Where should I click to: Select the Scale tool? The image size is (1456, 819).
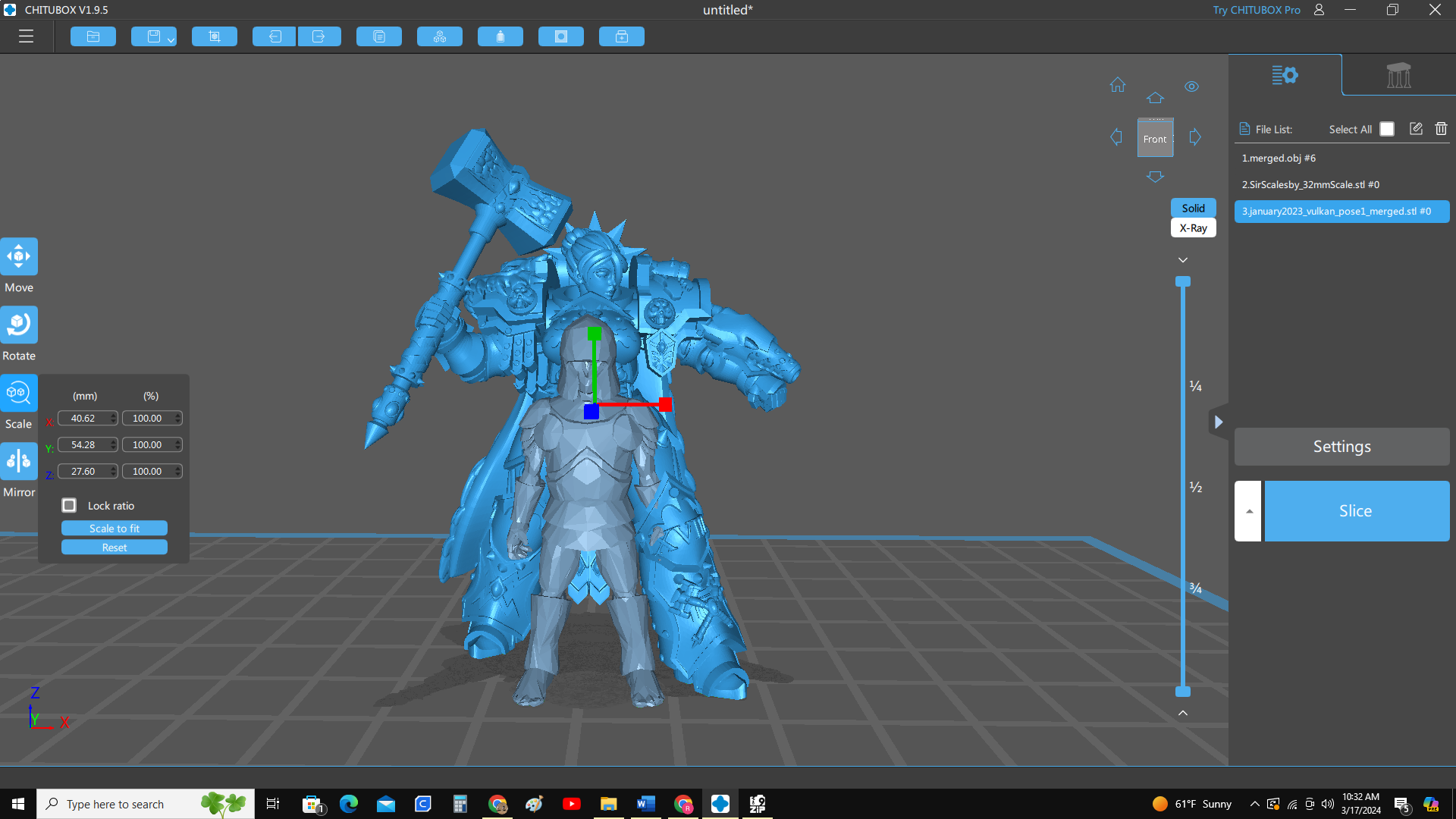19,393
